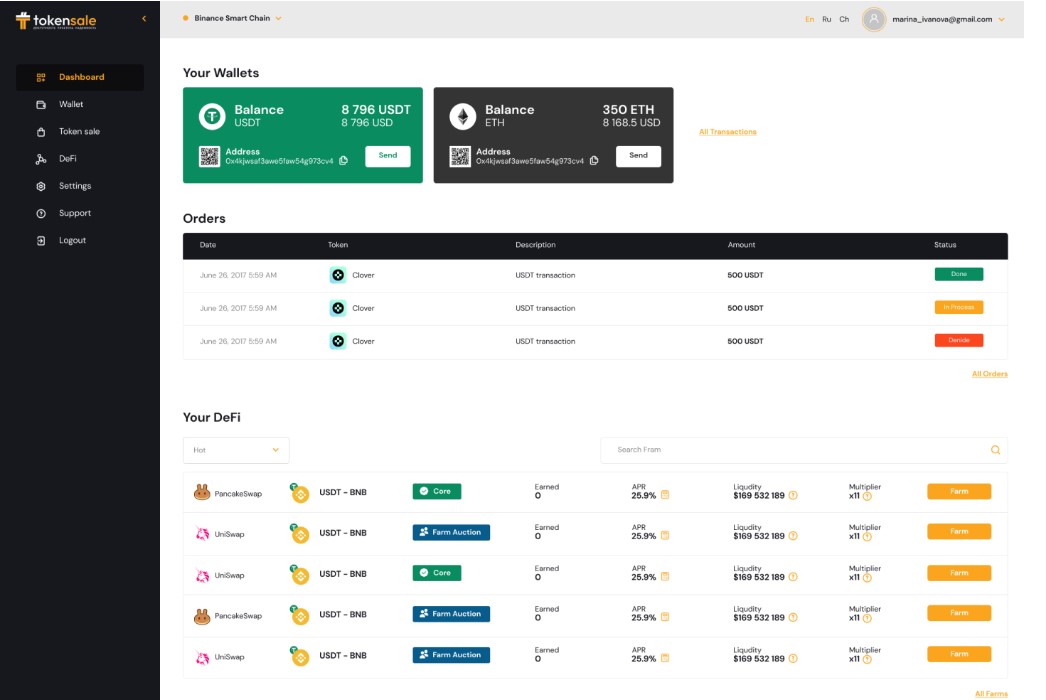Click the 8 796 USDT balance value

click(x=376, y=109)
